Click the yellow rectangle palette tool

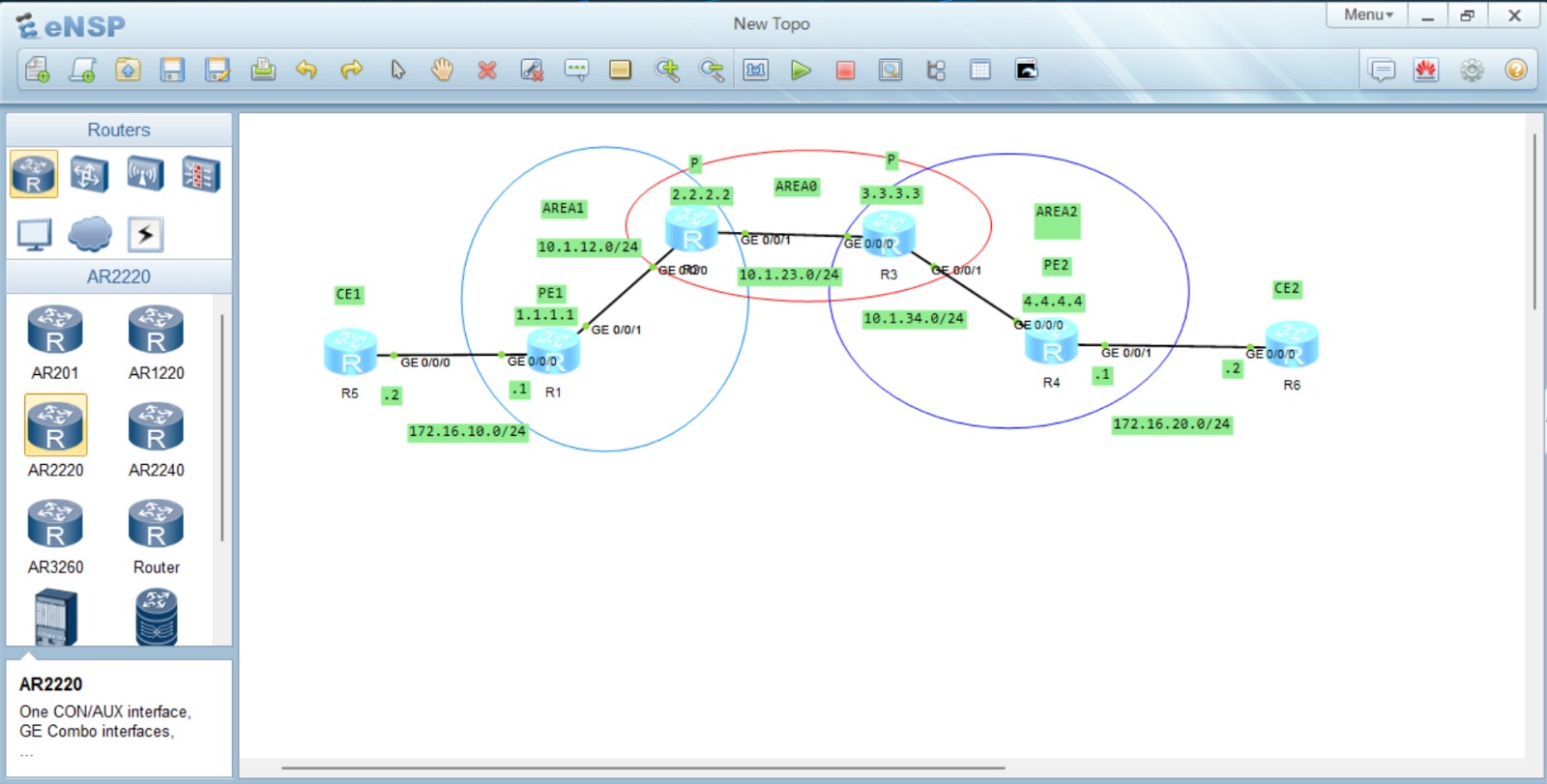621,70
